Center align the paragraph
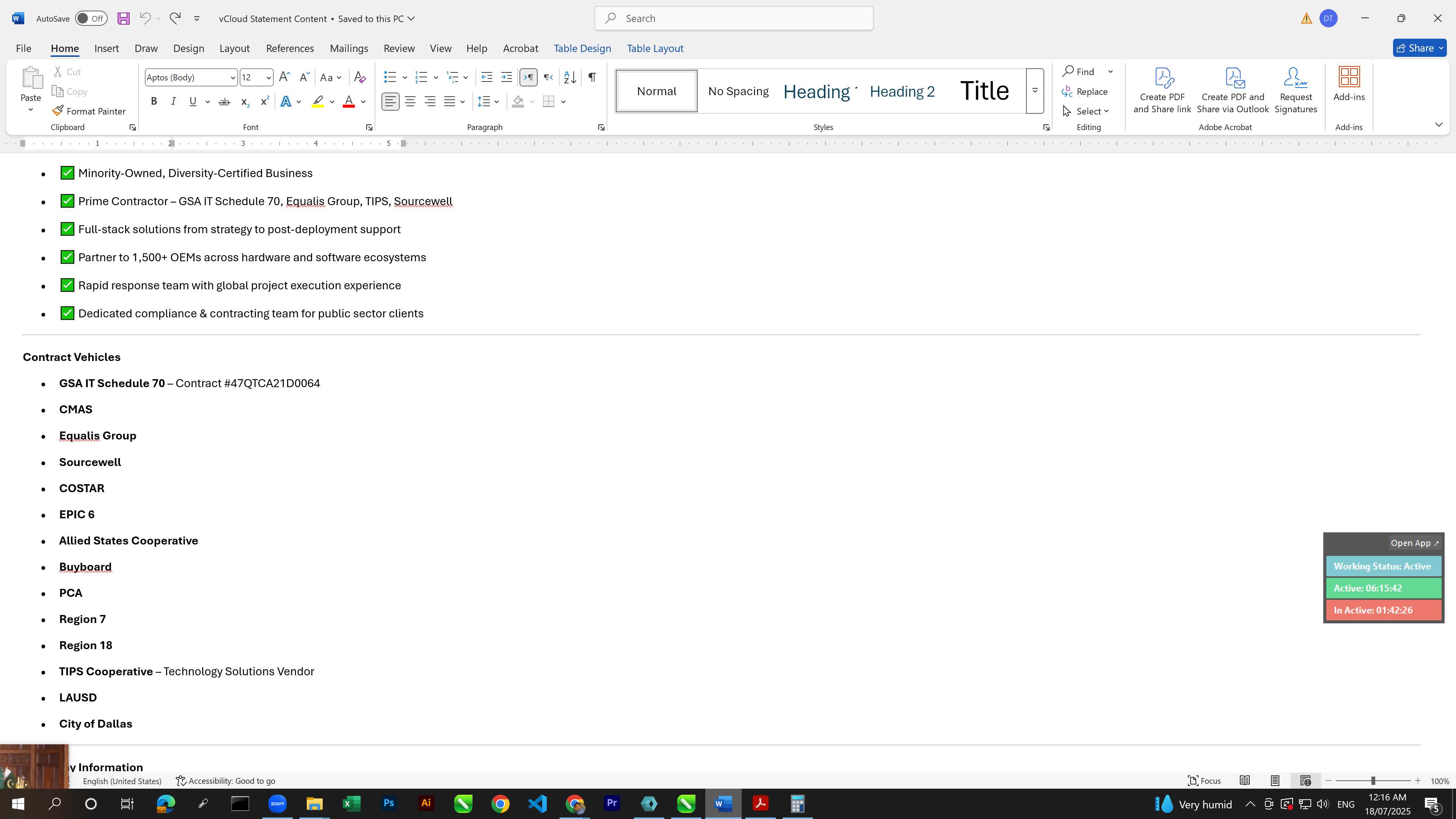 (x=410, y=102)
